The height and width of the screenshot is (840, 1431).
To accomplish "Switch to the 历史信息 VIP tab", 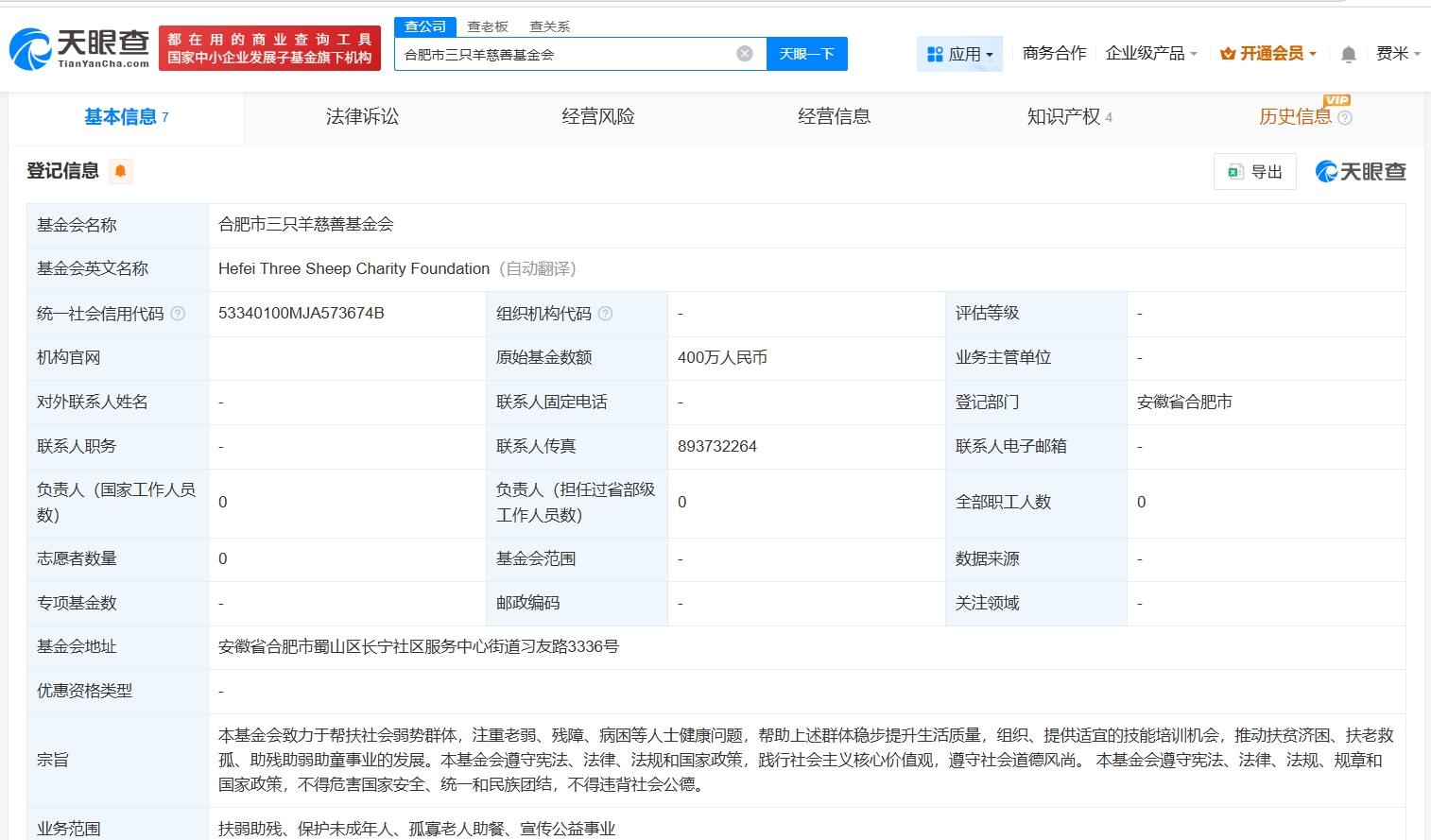I will pyautogui.click(x=1305, y=117).
